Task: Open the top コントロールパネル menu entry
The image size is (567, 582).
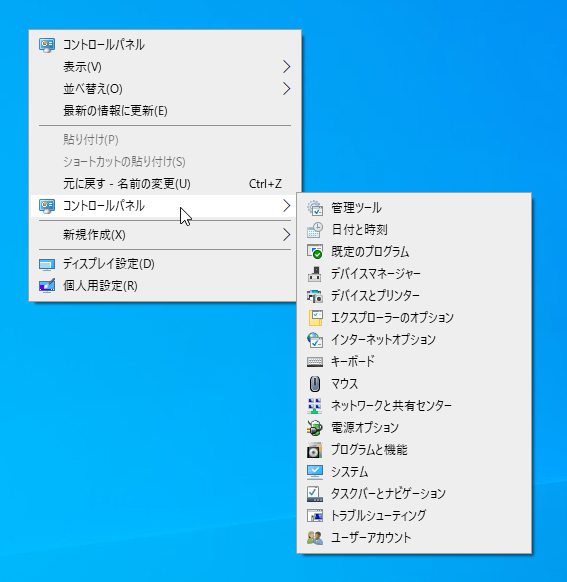Action: [165, 45]
